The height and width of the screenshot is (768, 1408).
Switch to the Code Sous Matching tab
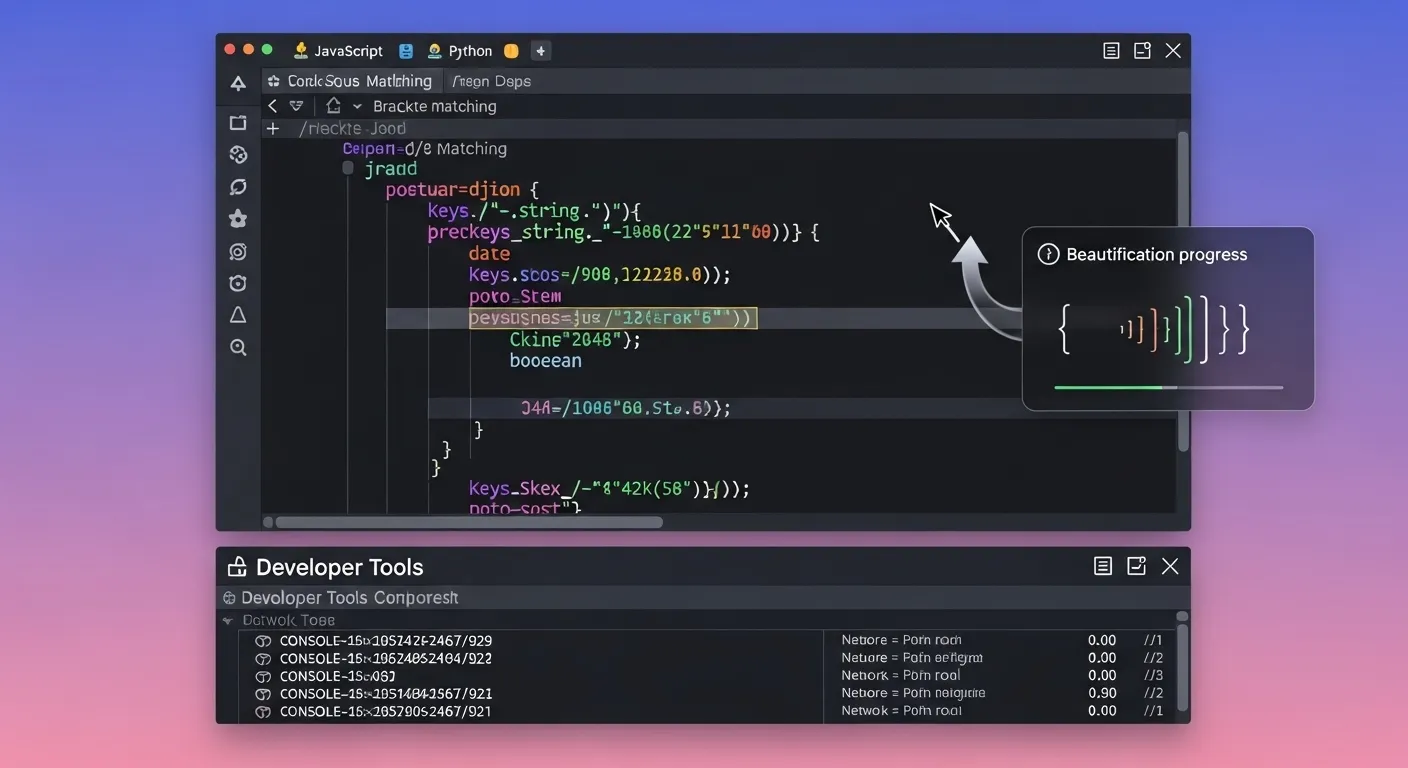[352, 80]
